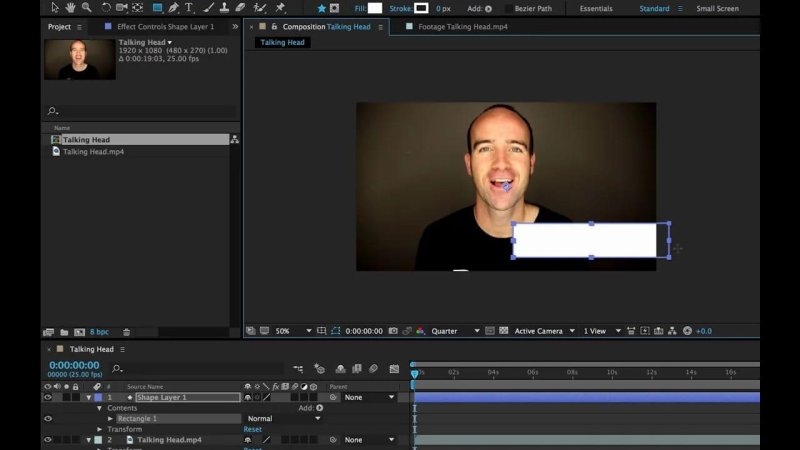Select the Pen tool

click(173, 8)
